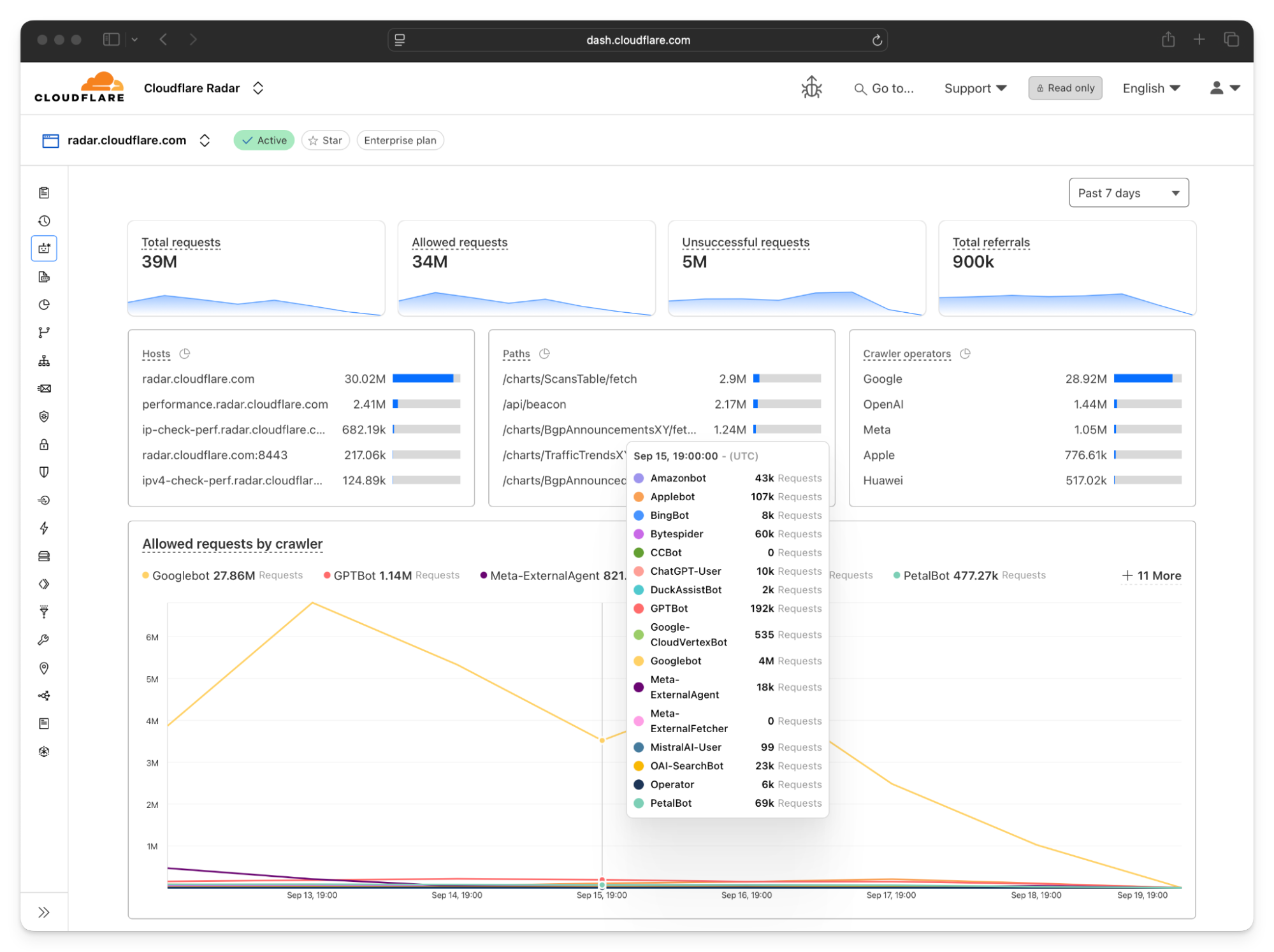Open the user profile menu
The height and width of the screenshot is (952, 1274).
[x=1224, y=88]
